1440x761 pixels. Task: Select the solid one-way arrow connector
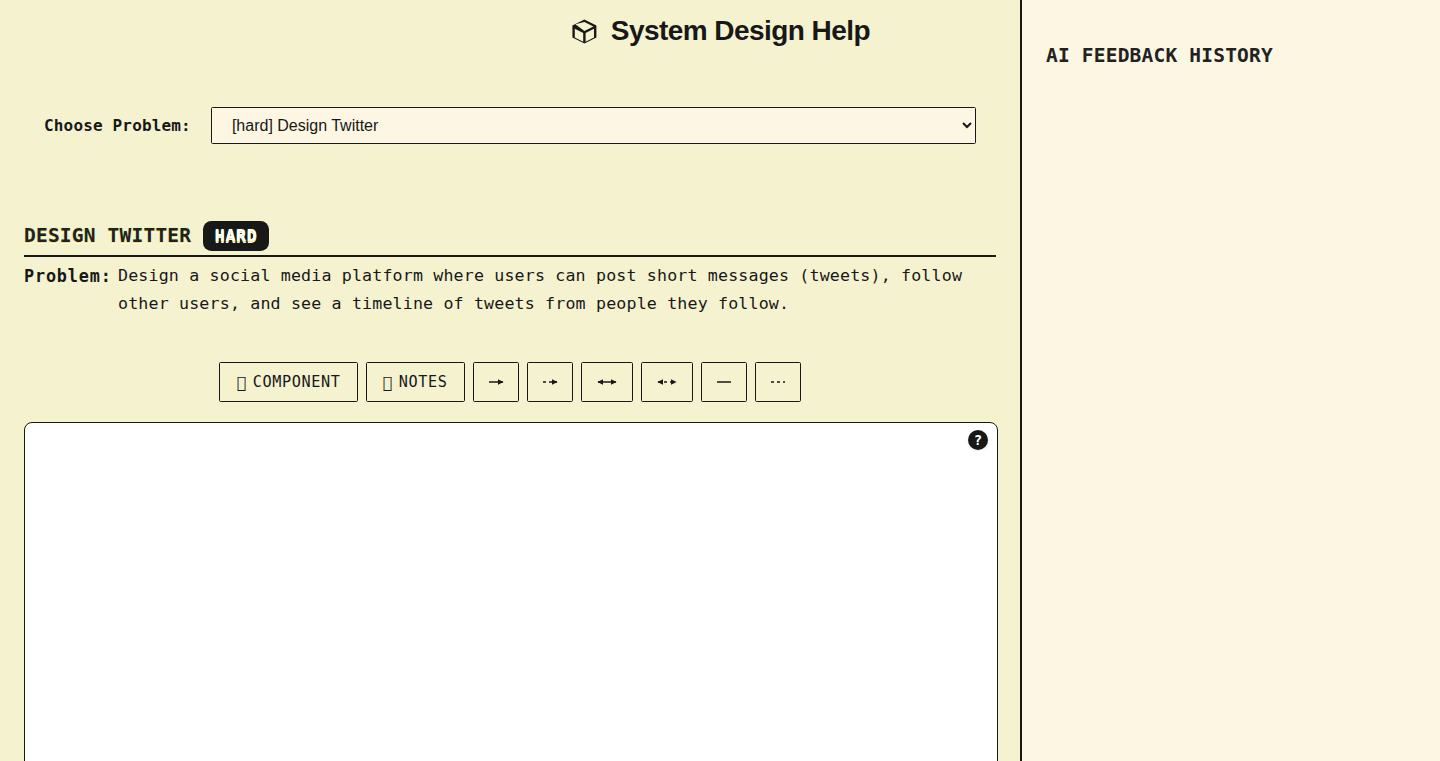point(496,382)
